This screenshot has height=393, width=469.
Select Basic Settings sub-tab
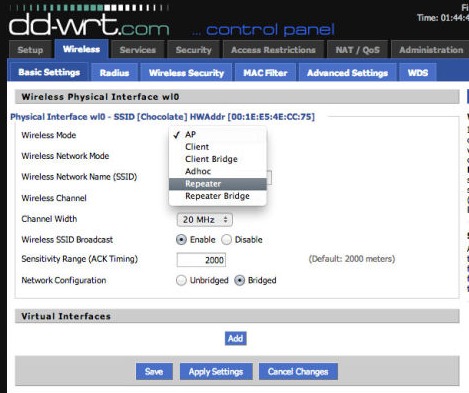coord(49,72)
